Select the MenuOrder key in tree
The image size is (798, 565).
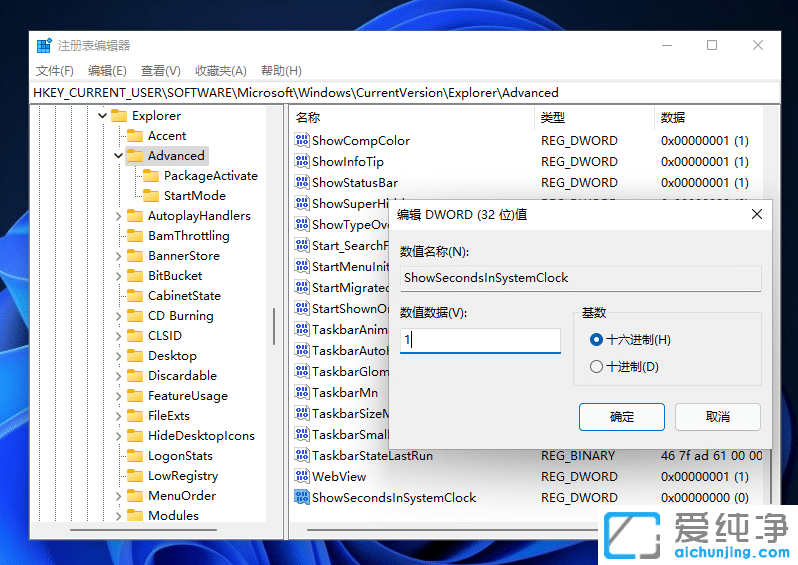[182, 495]
